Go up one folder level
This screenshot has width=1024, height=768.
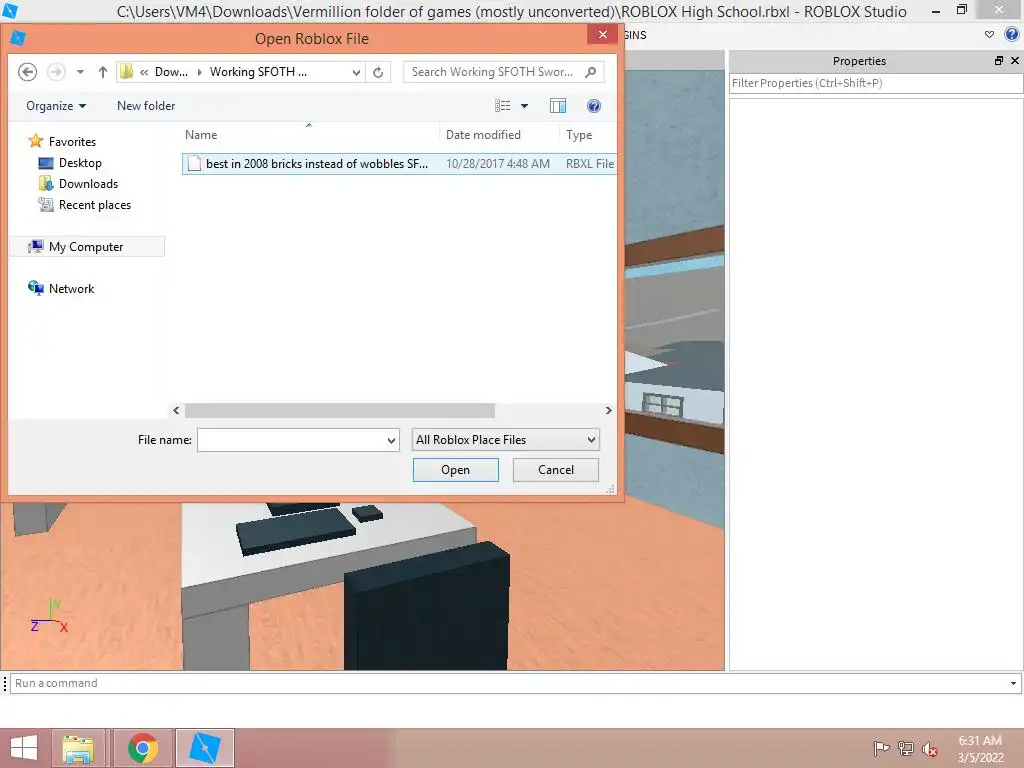click(x=103, y=72)
